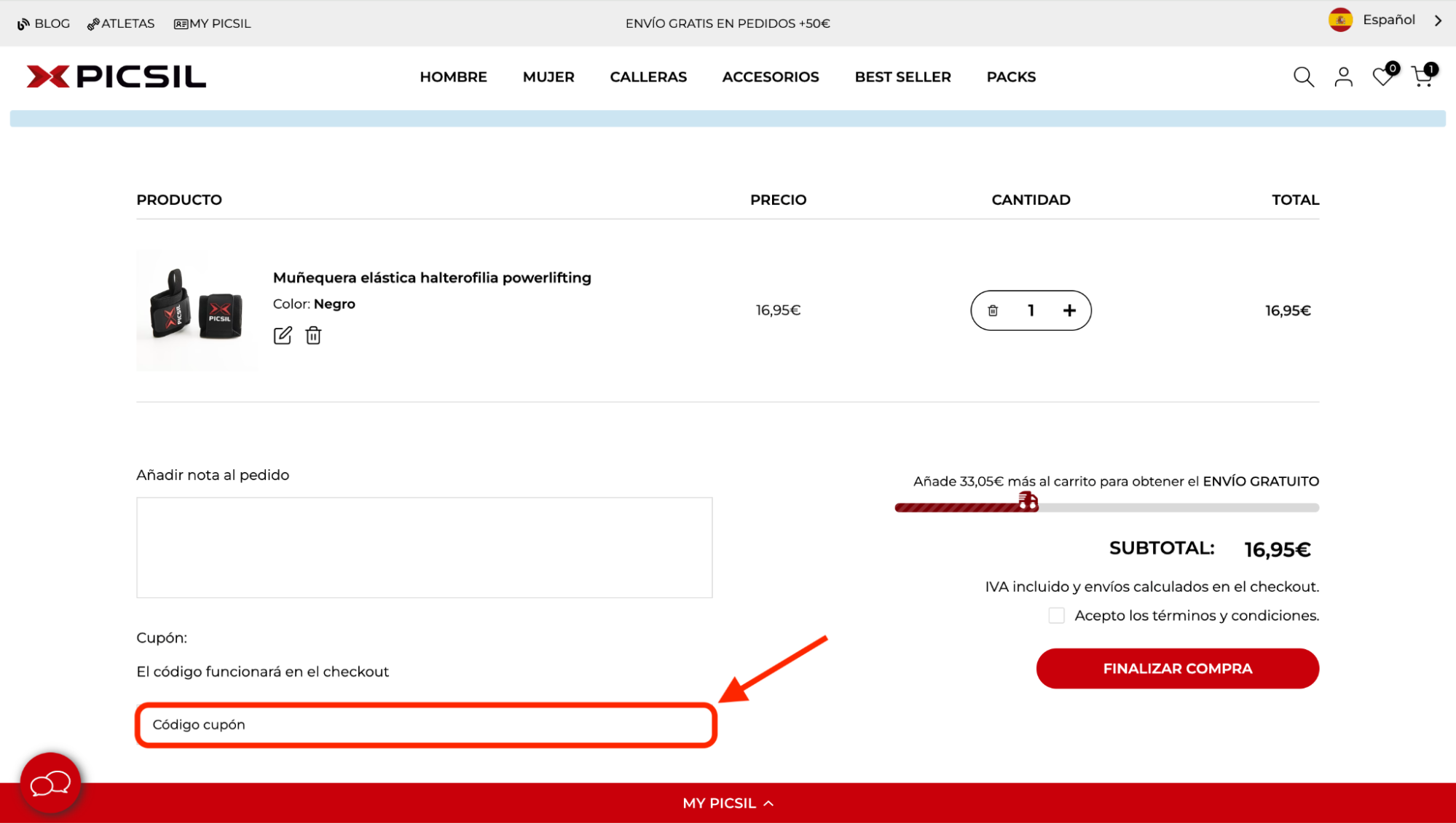Click 'El código funcionará en el checkout' text
The height and width of the screenshot is (824, 1456).
262,672
